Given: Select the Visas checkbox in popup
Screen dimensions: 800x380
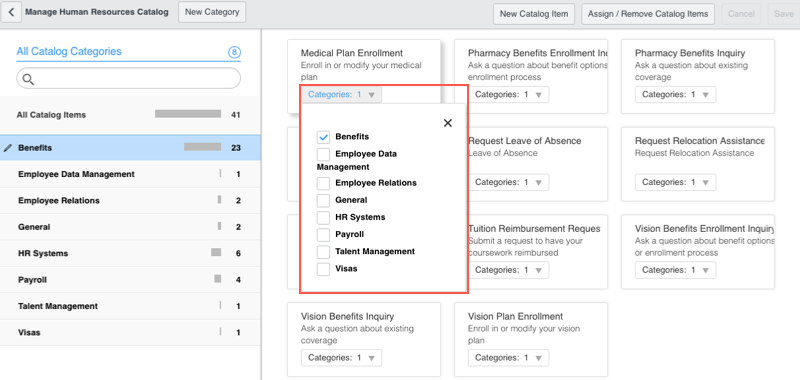Looking at the screenshot, I should click(x=323, y=269).
